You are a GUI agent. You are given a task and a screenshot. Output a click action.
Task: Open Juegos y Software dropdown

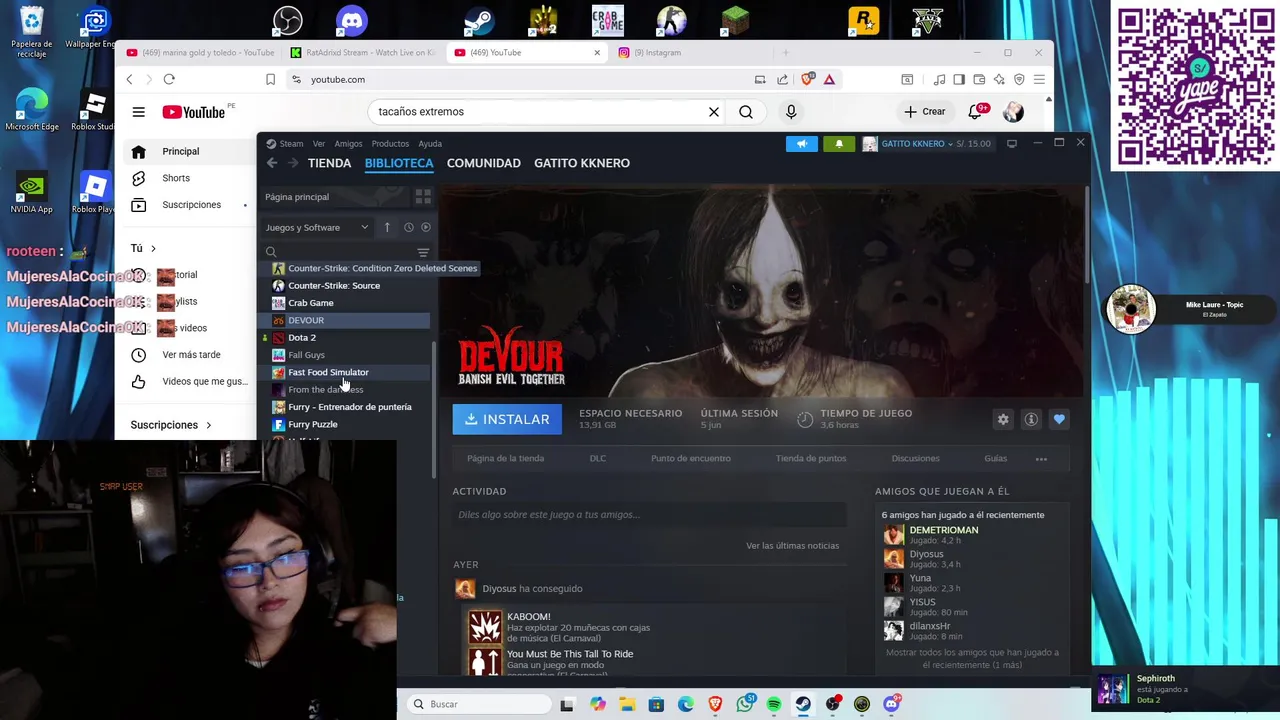317,227
